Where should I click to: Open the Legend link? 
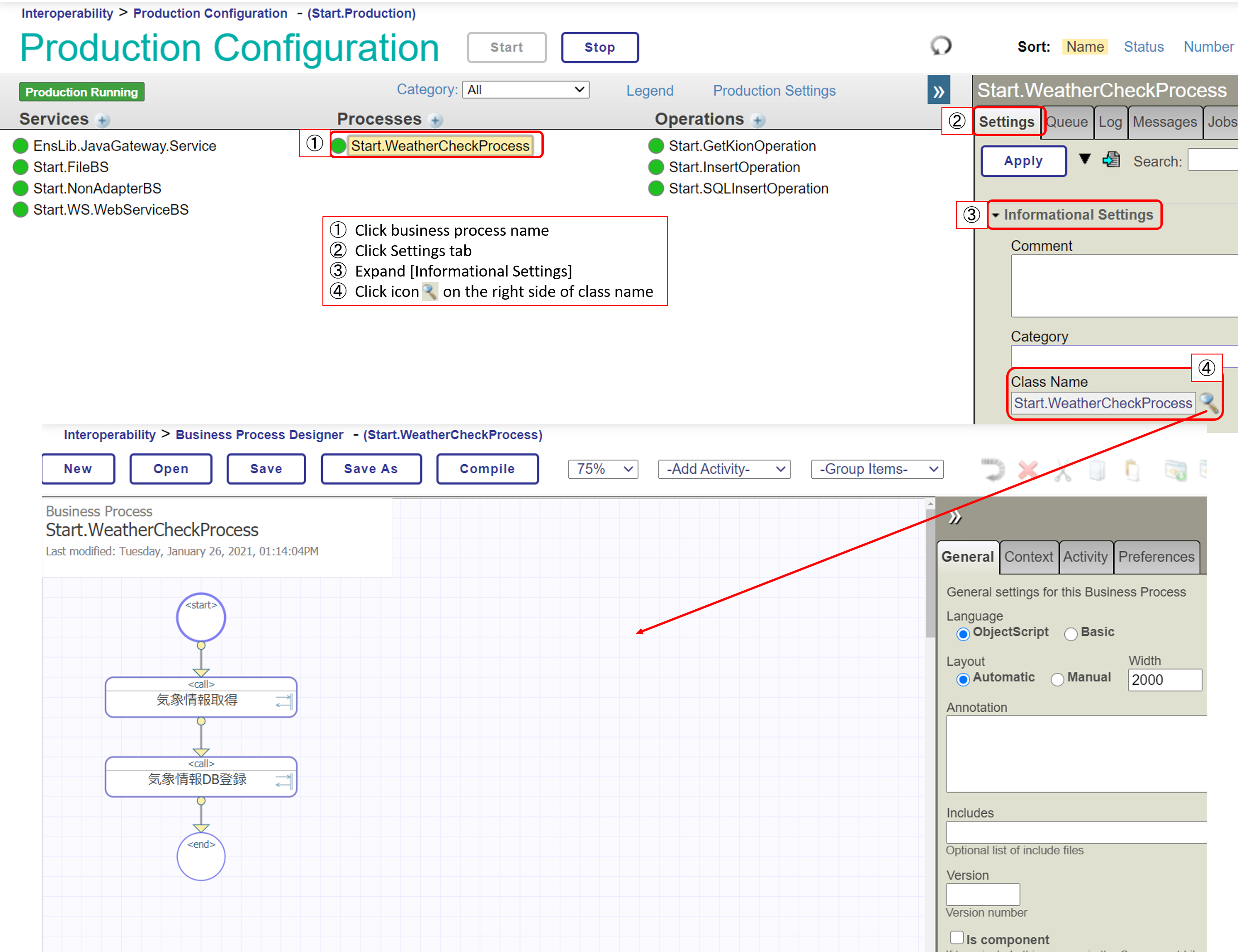tap(649, 91)
